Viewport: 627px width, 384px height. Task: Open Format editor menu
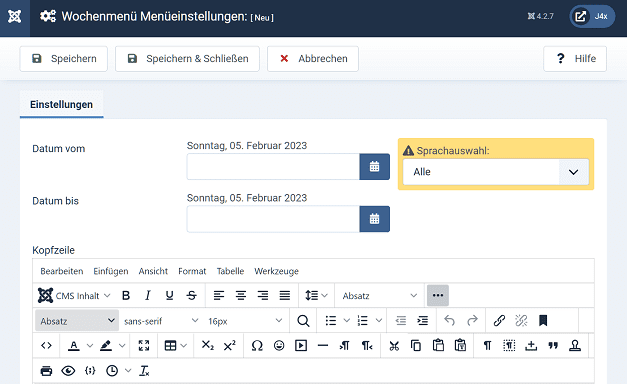(192, 271)
